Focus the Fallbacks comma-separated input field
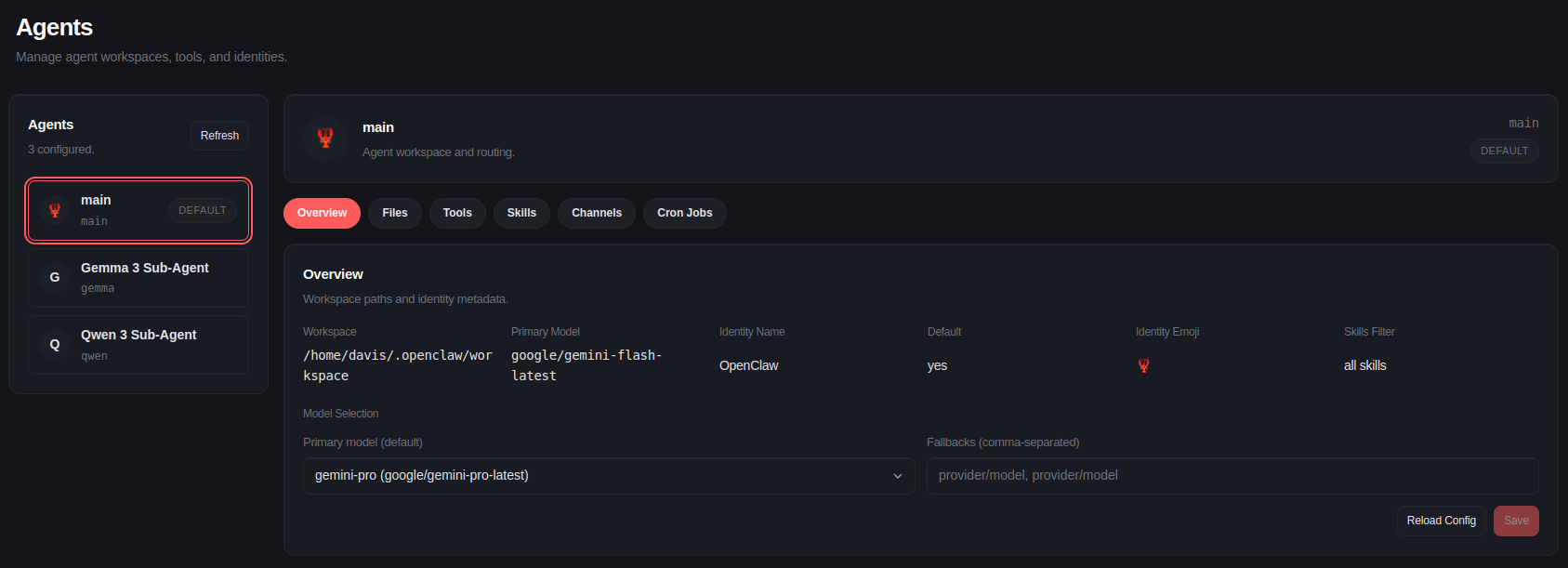This screenshot has height=568, width=1568. (x=1232, y=475)
